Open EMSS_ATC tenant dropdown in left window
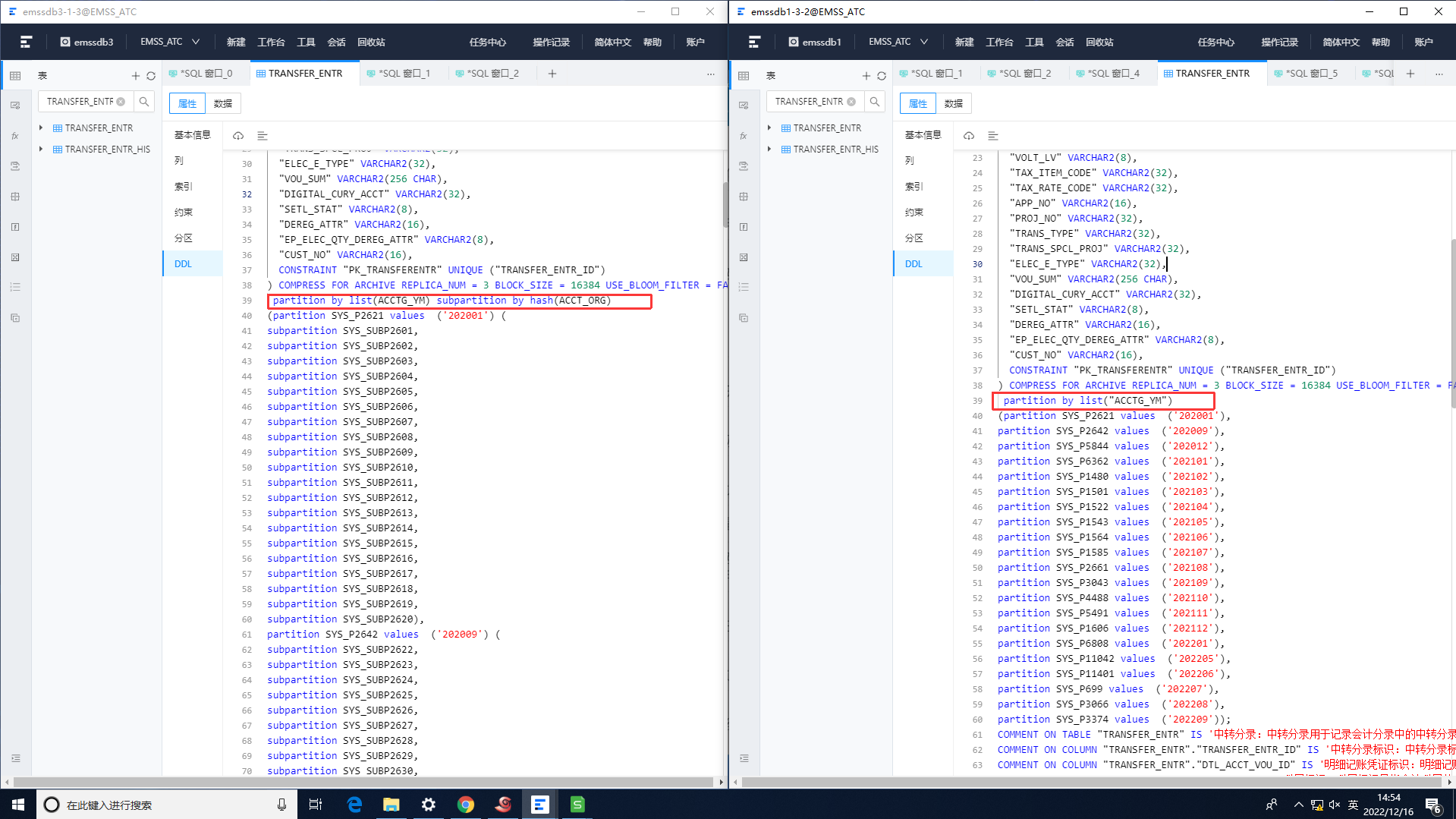Screen dimensions: 1456x819 pos(170,42)
